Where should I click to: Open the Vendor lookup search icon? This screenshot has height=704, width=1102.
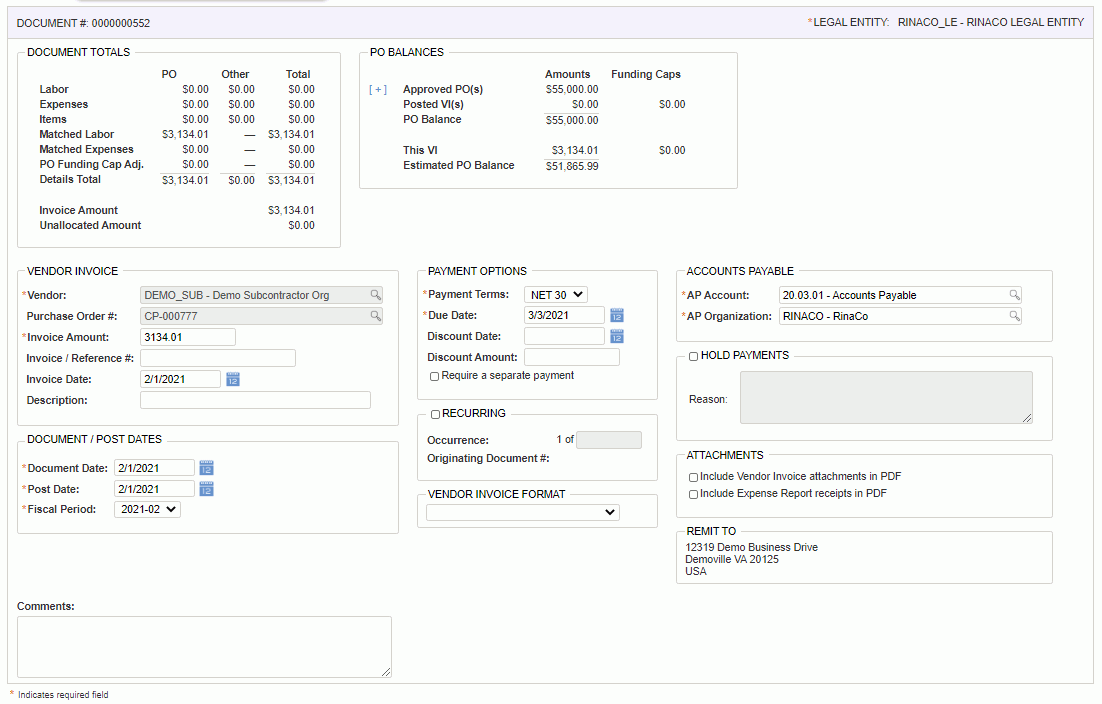click(x=376, y=295)
